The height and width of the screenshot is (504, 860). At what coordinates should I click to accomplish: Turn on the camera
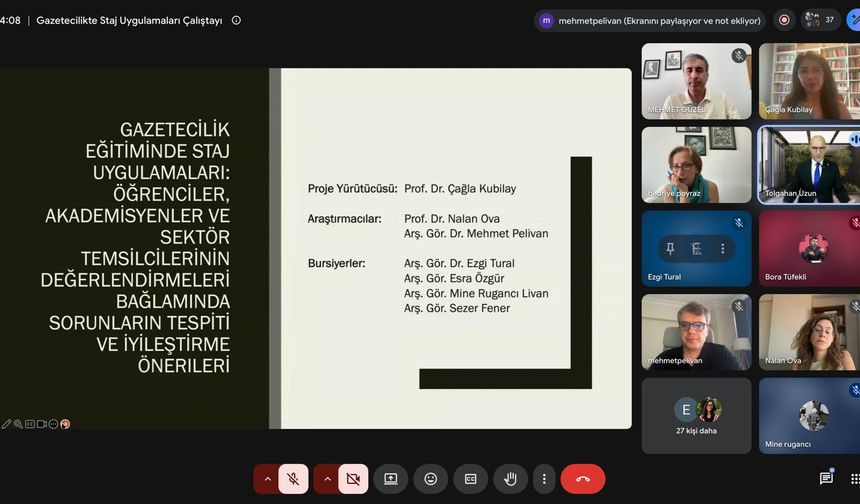tap(353, 479)
